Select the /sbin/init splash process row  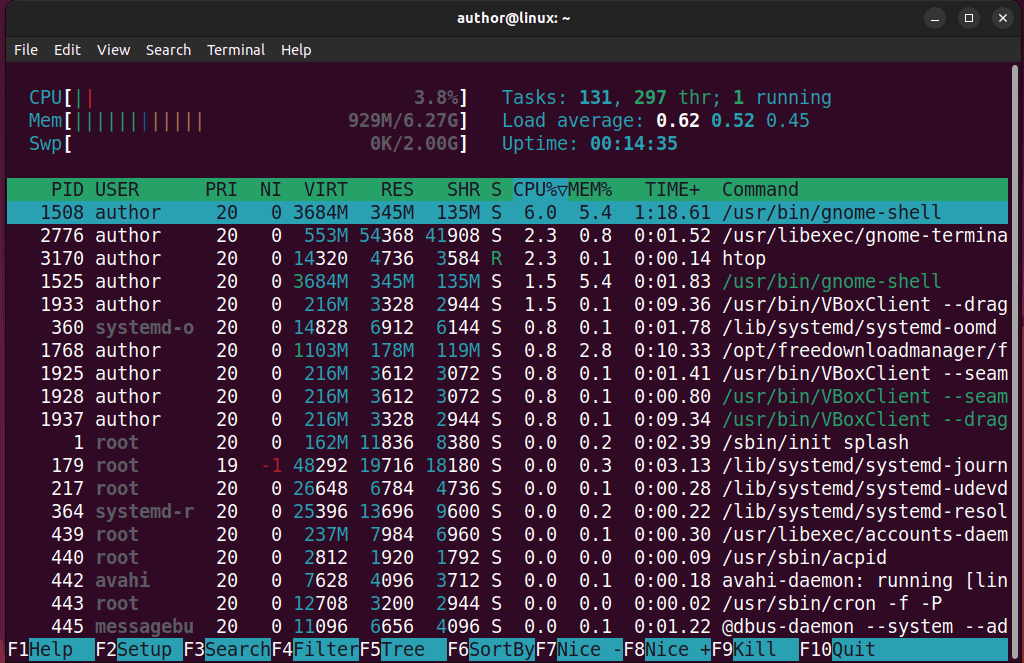[507, 443]
